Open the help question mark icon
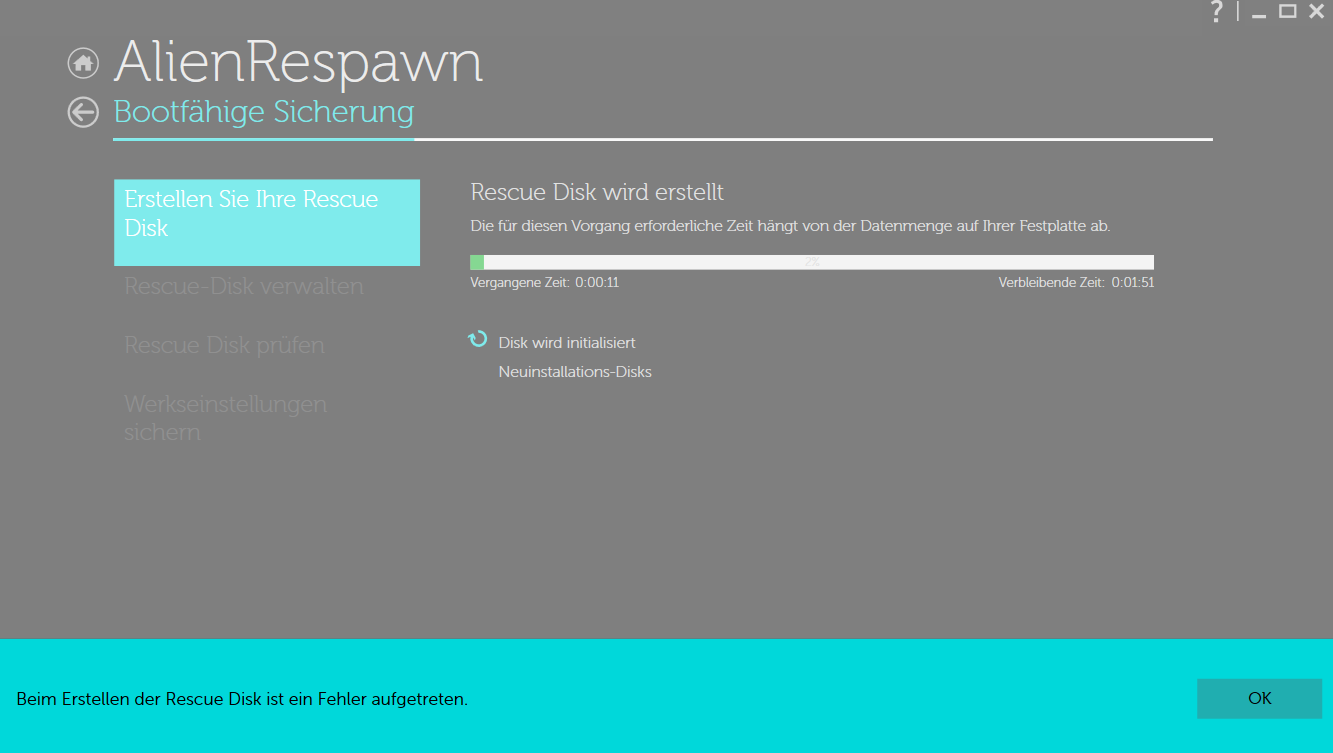This screenshot has height=753, width=1333. [x=1217, y=12]
